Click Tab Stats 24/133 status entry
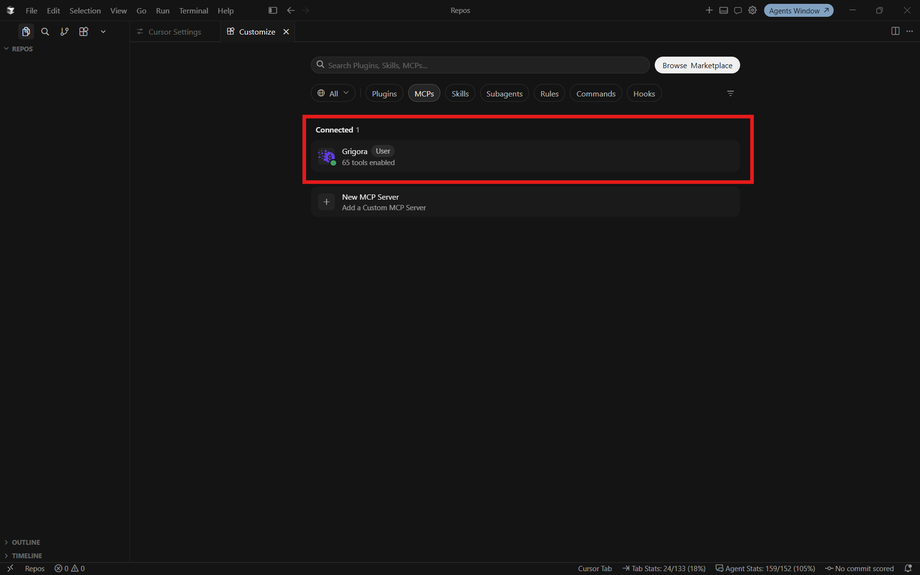The height and width of the screenshot is (575, 920). click(664, 569)
